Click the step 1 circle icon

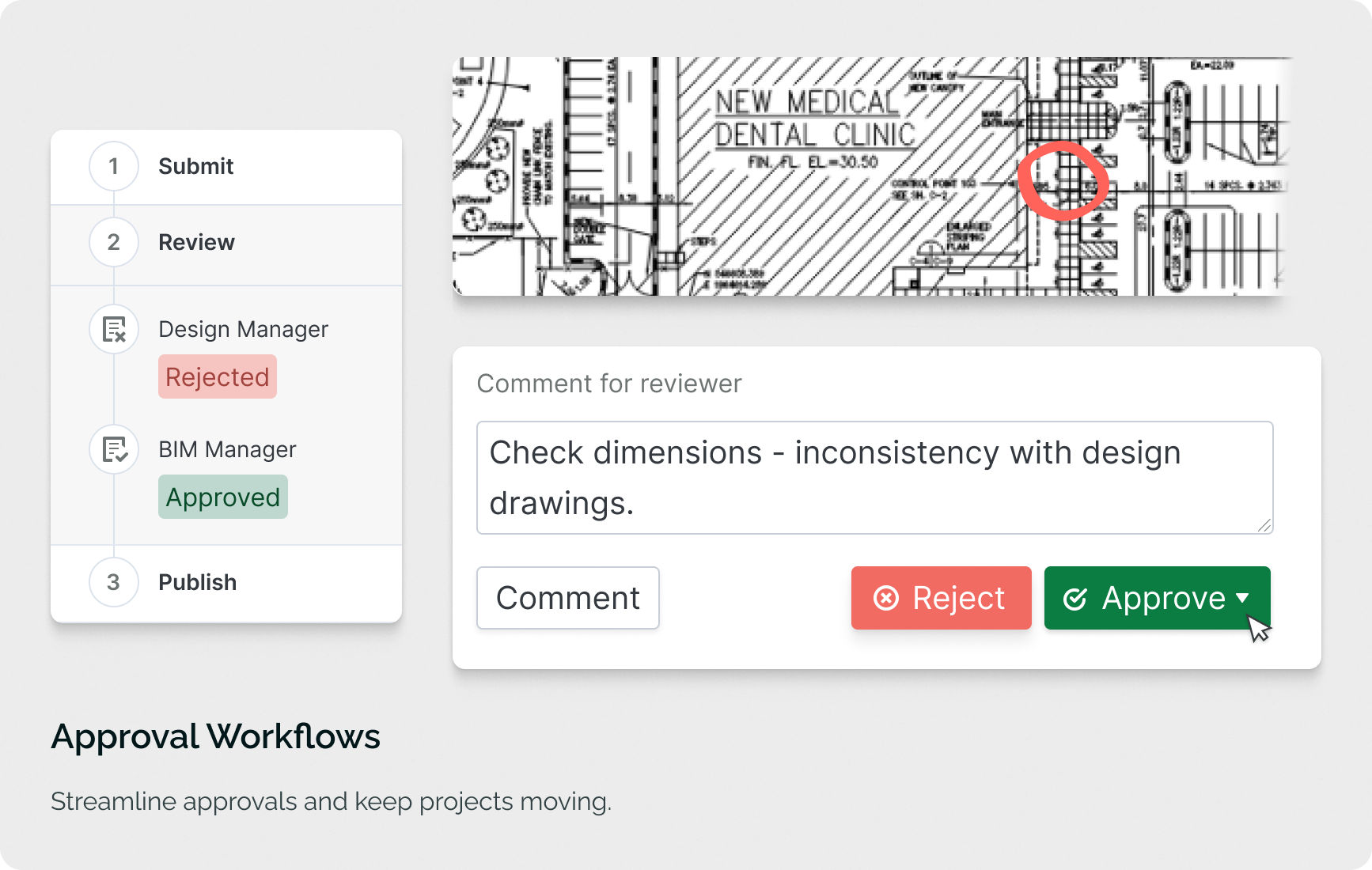(114, 166)
